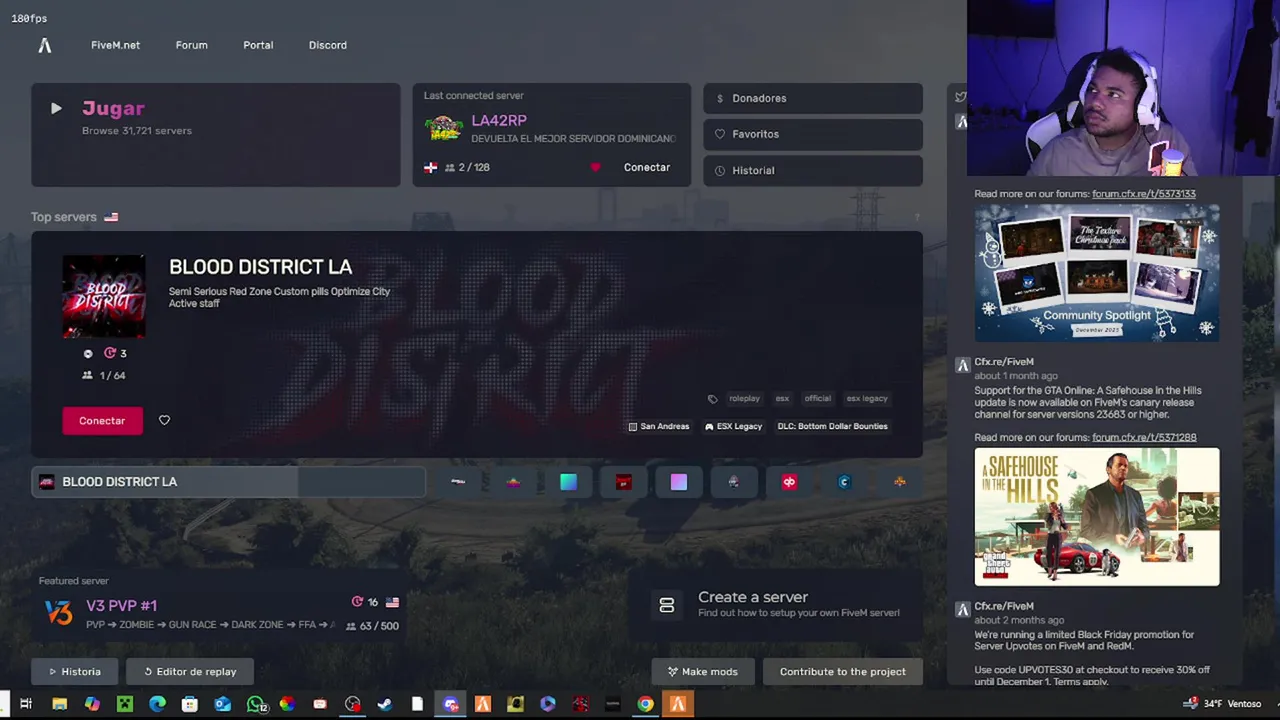Click the V3 server logo icon

(59, 613)
